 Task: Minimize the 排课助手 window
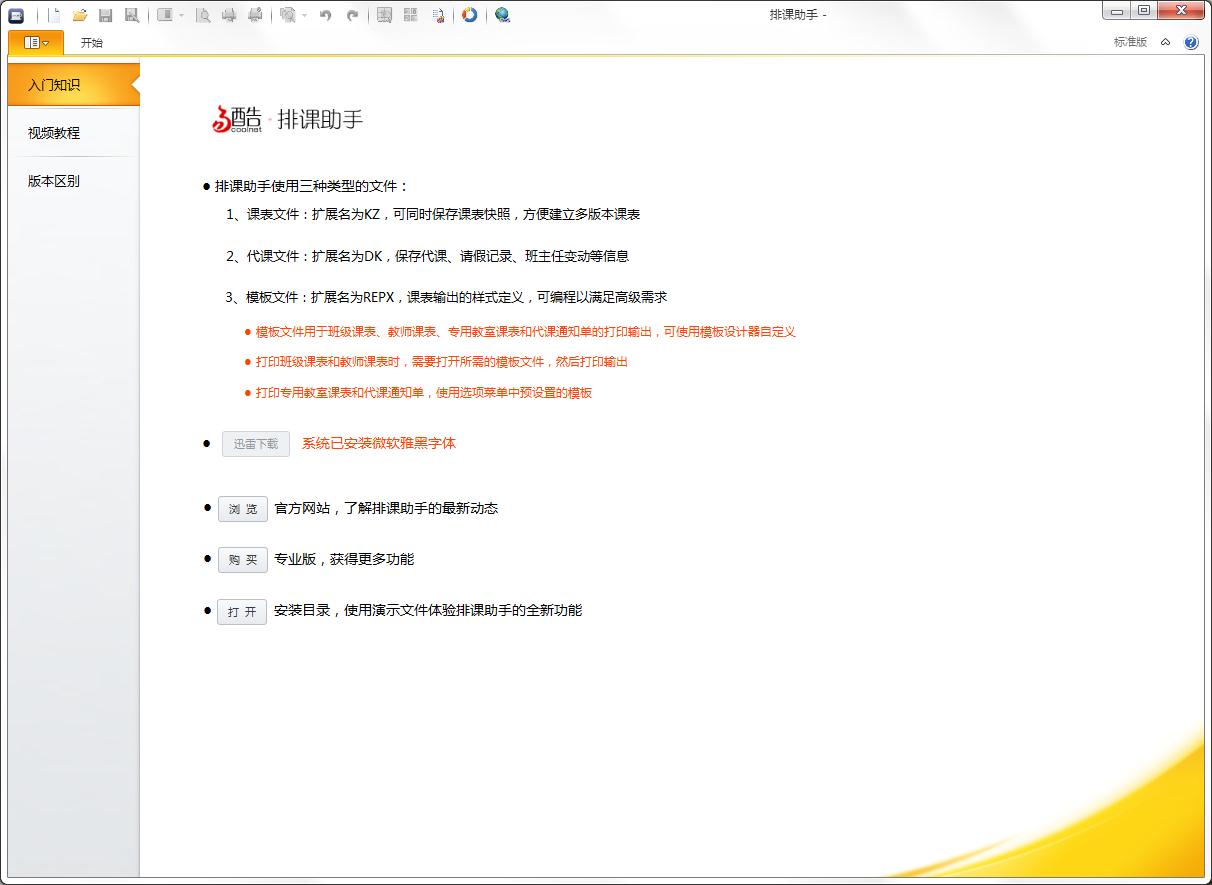(x=1117, y=11)
